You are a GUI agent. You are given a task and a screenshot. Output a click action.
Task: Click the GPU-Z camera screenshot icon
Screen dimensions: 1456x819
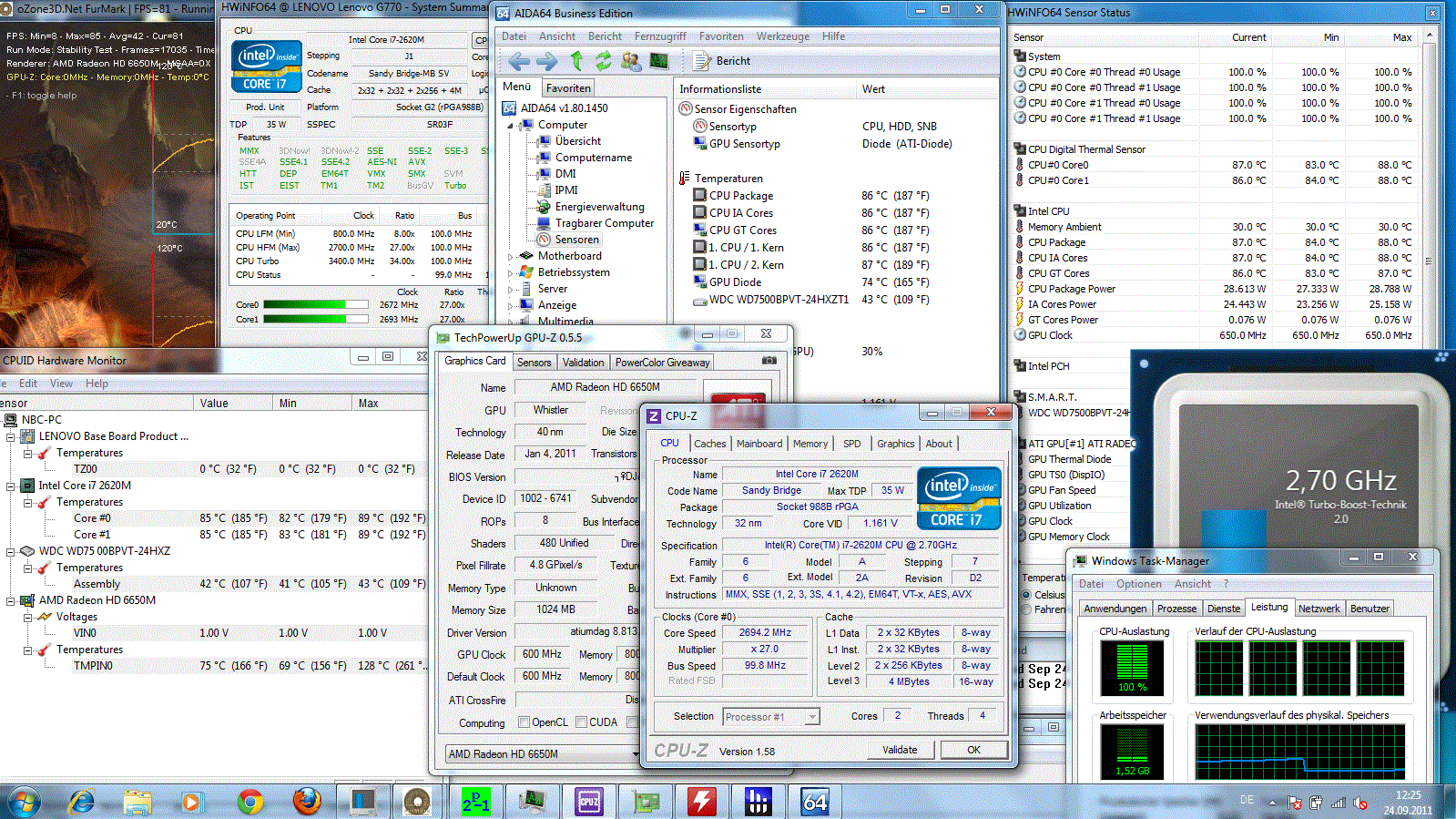[x=769, y=361]
